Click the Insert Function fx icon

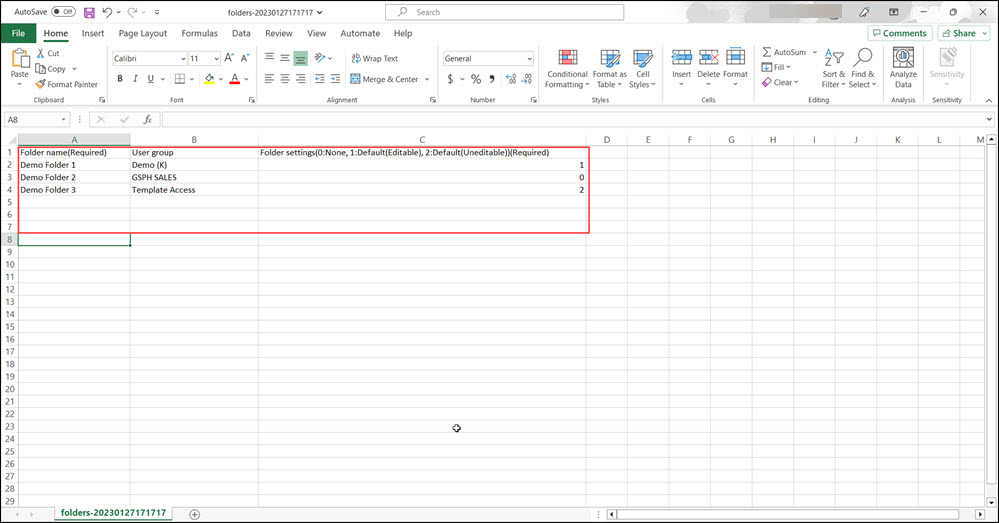148,119
